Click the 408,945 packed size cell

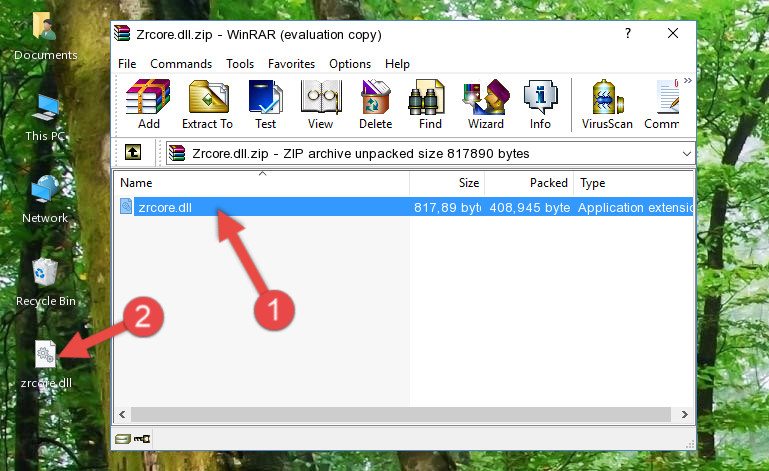coord(530,208)
